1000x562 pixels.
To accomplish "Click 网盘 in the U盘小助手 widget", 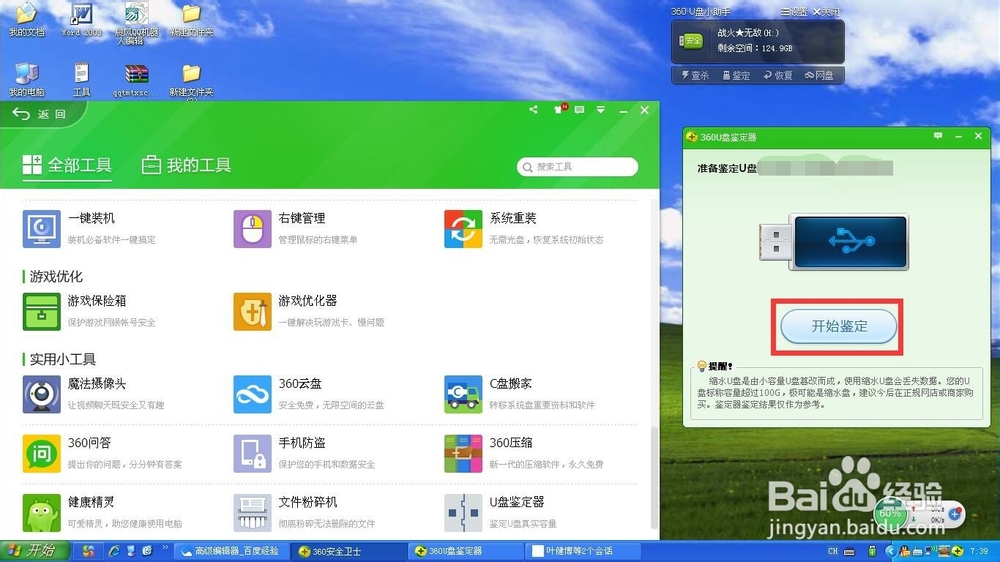I will (820, 75).
